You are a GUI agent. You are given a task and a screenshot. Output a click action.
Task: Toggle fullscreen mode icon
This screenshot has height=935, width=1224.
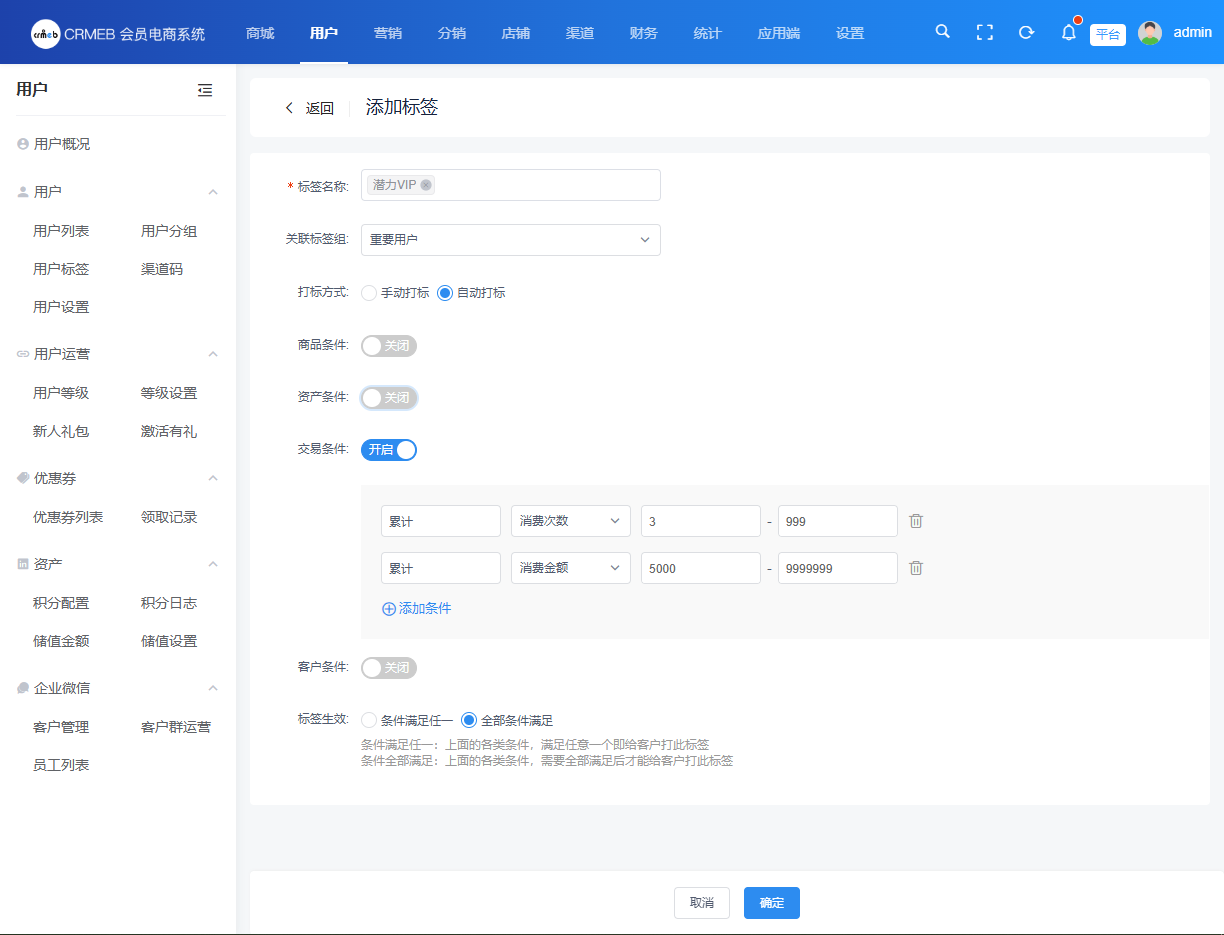pos(984,32)
